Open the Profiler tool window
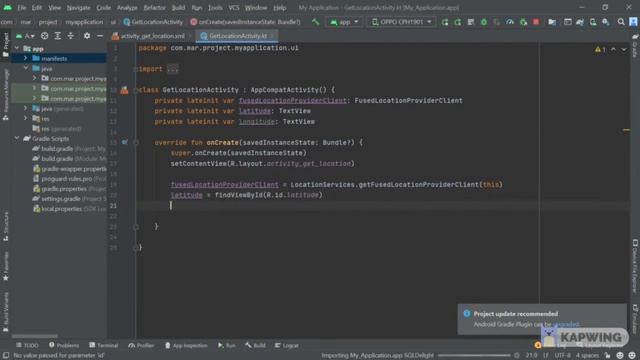The height and width of the screenshot is (360, 640). [141, 345]
